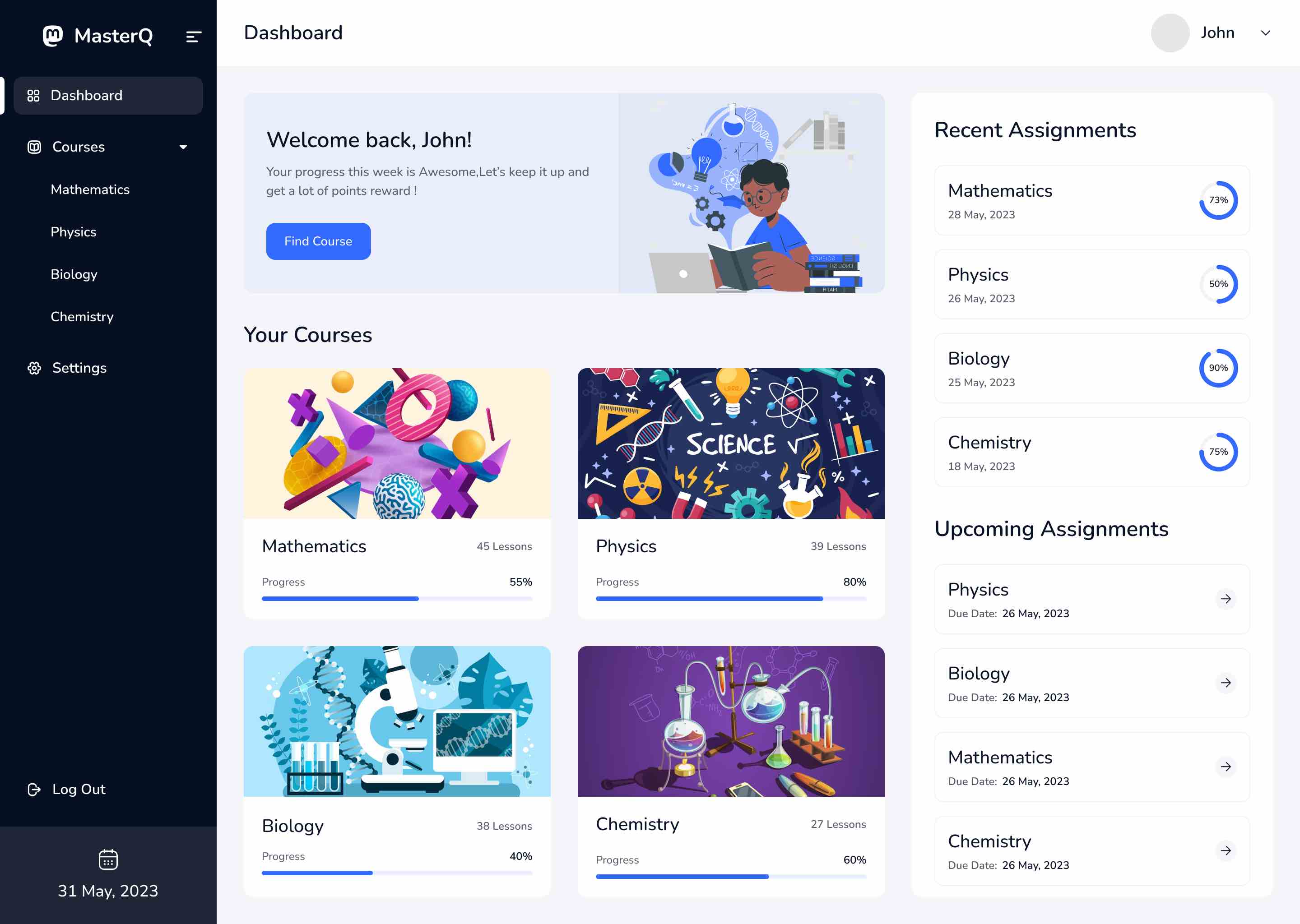Click the Log Out icon
The width and height of the screenshot is (1300, 924).
34,789
